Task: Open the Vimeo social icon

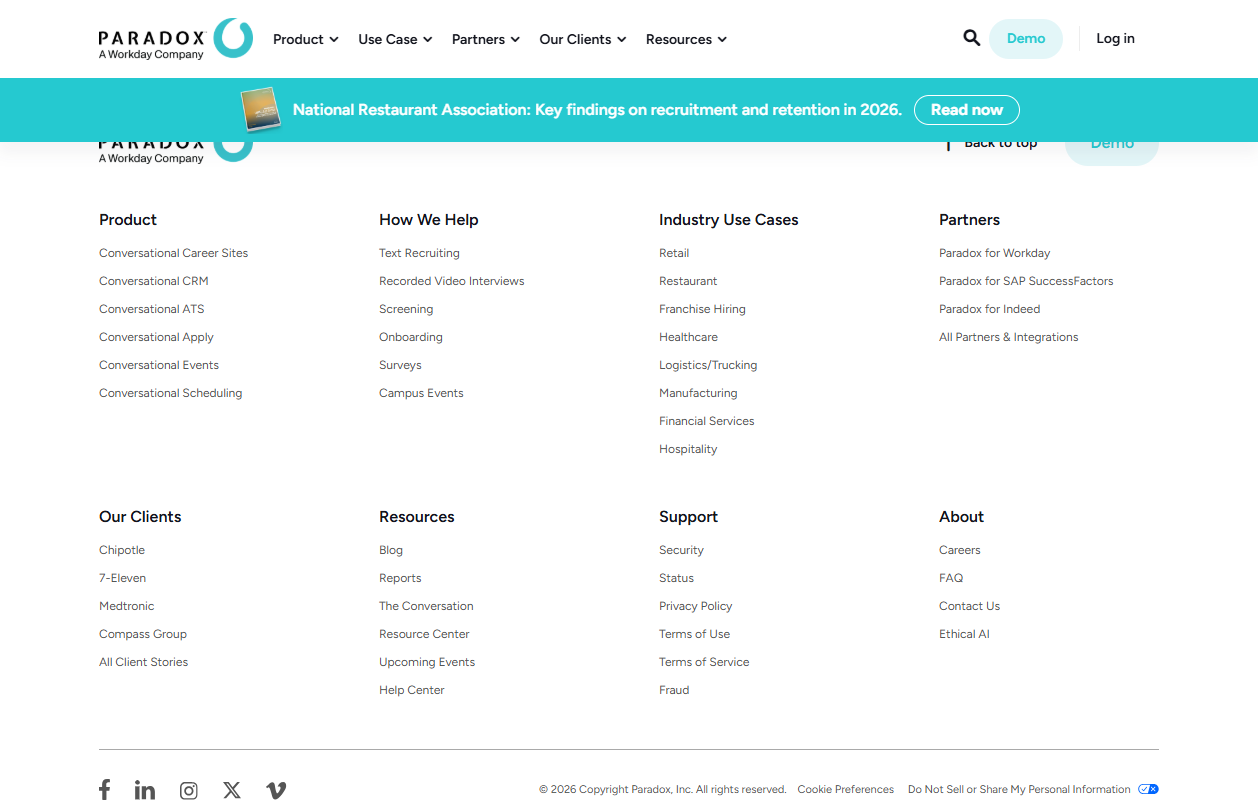Action: 276,790
